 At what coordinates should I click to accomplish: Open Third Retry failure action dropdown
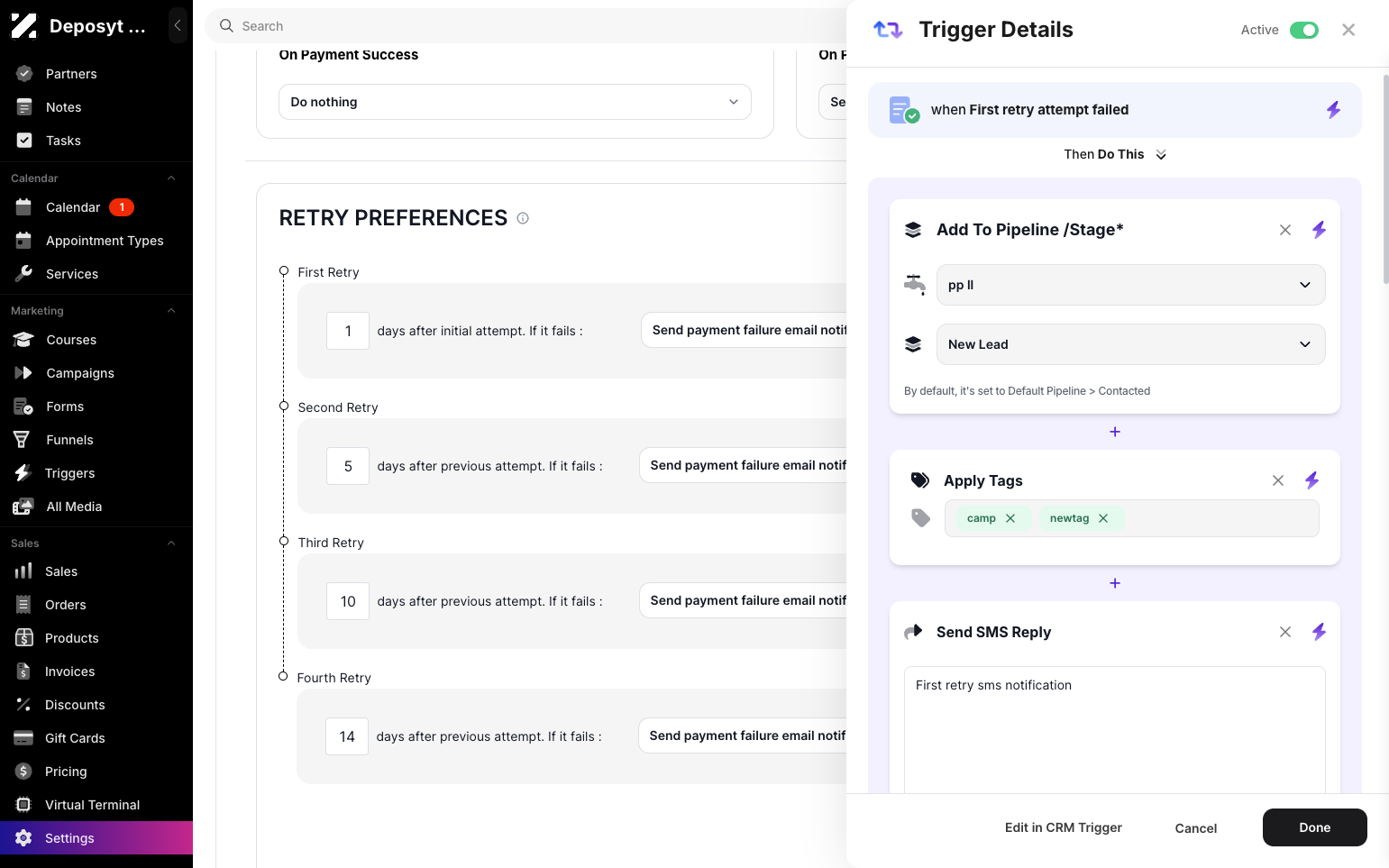[x=745, y=600]
